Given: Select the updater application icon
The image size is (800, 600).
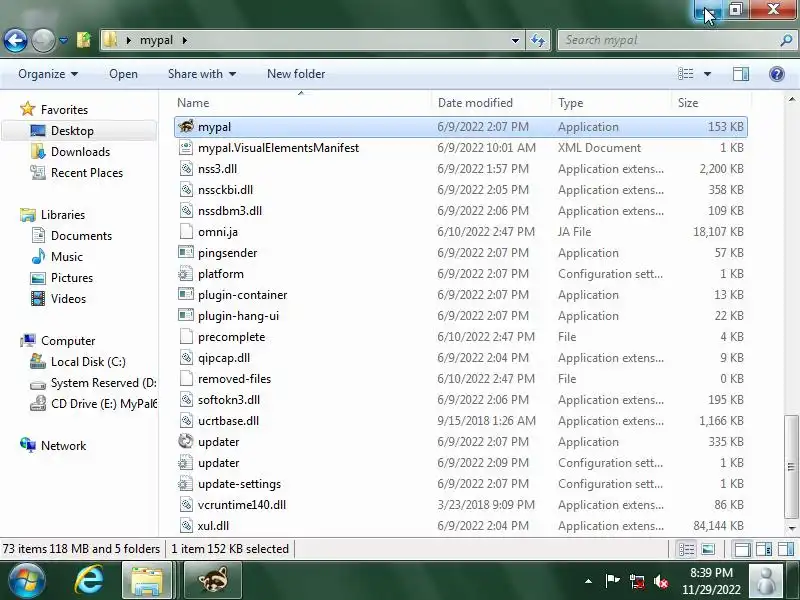Looking at the screenshot, I should 186,441.
